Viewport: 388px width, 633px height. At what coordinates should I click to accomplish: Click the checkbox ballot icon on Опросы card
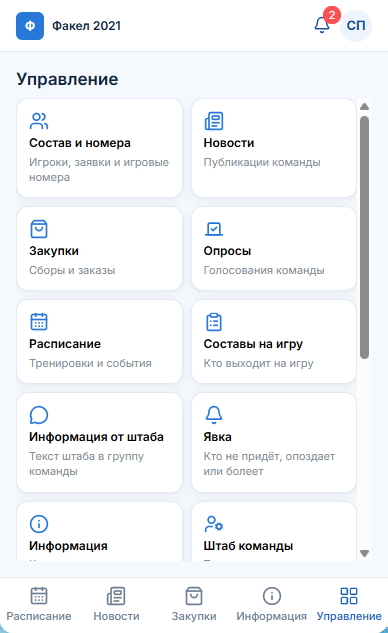pos(214,229)
